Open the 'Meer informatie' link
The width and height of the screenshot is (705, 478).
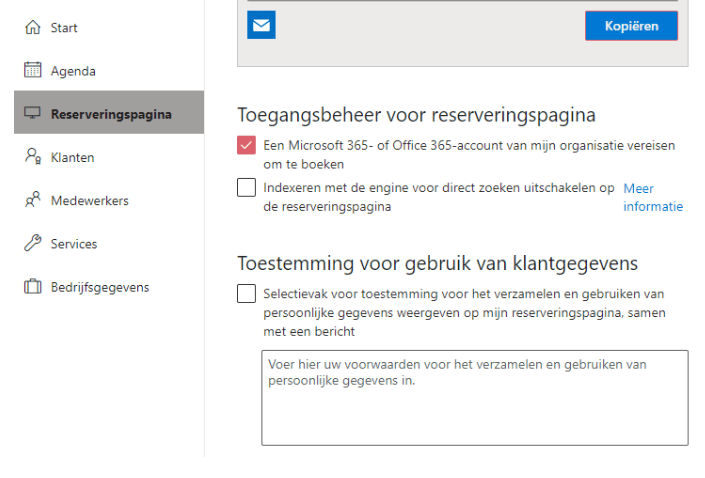tap(652, 197)
